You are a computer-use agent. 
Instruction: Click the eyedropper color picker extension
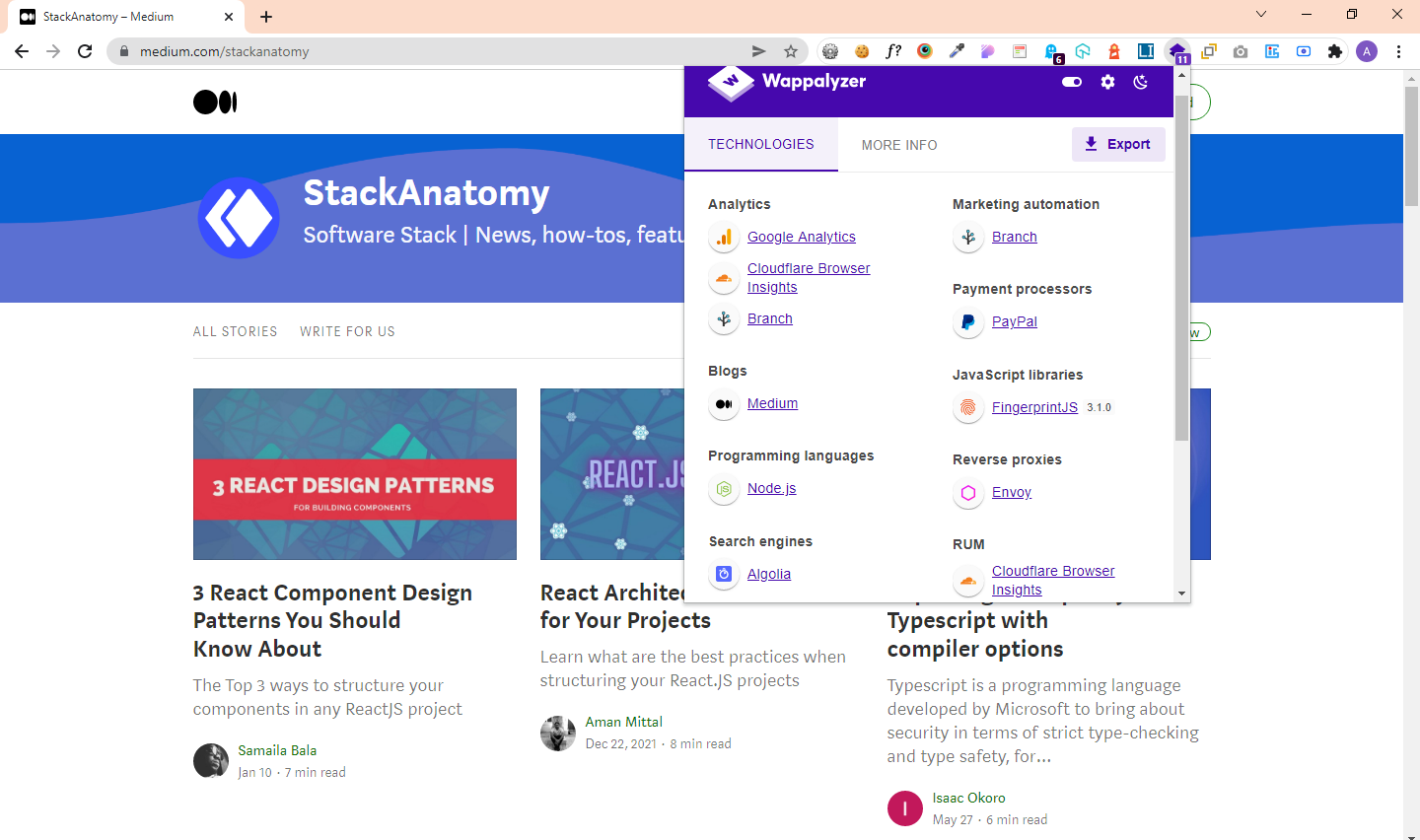click(x=957, y=51)
